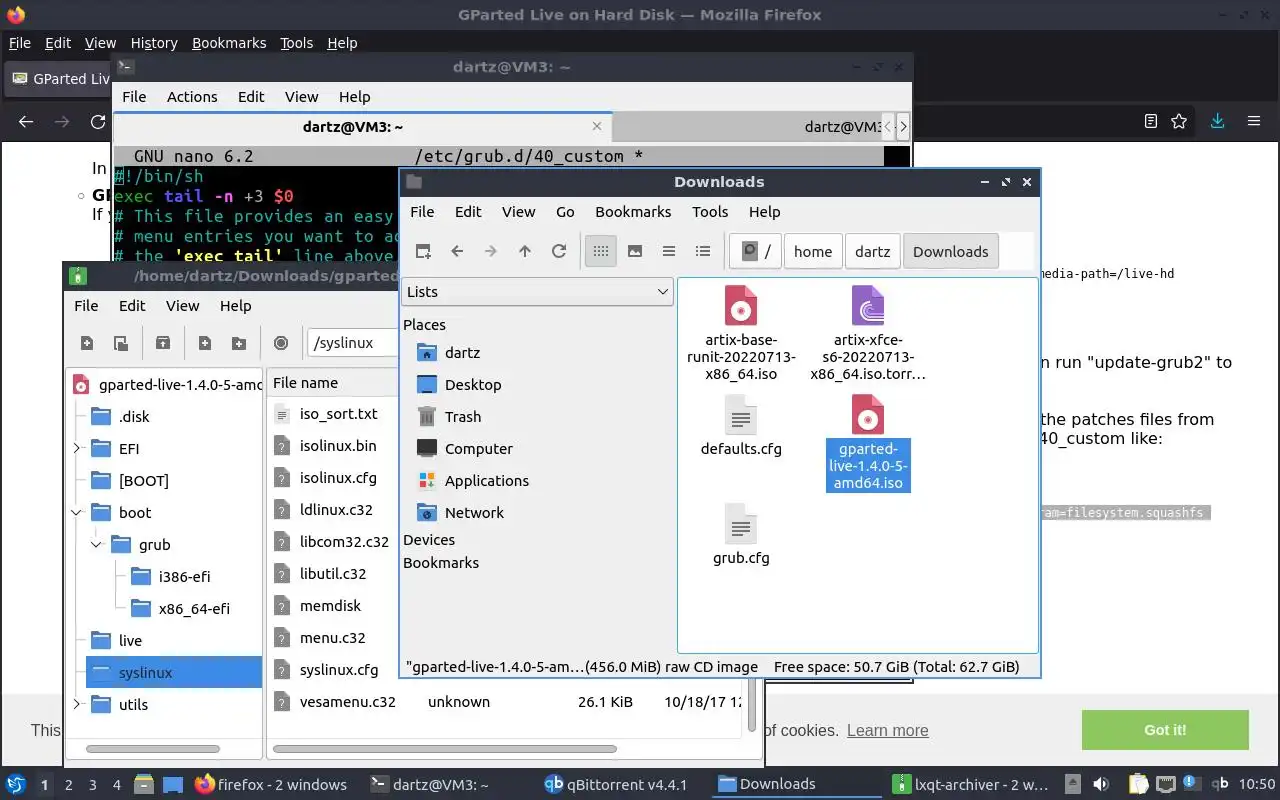This screenshot has width=1280, height=800.
Task: Go up one folder in Downloads window
Action: 525,251
